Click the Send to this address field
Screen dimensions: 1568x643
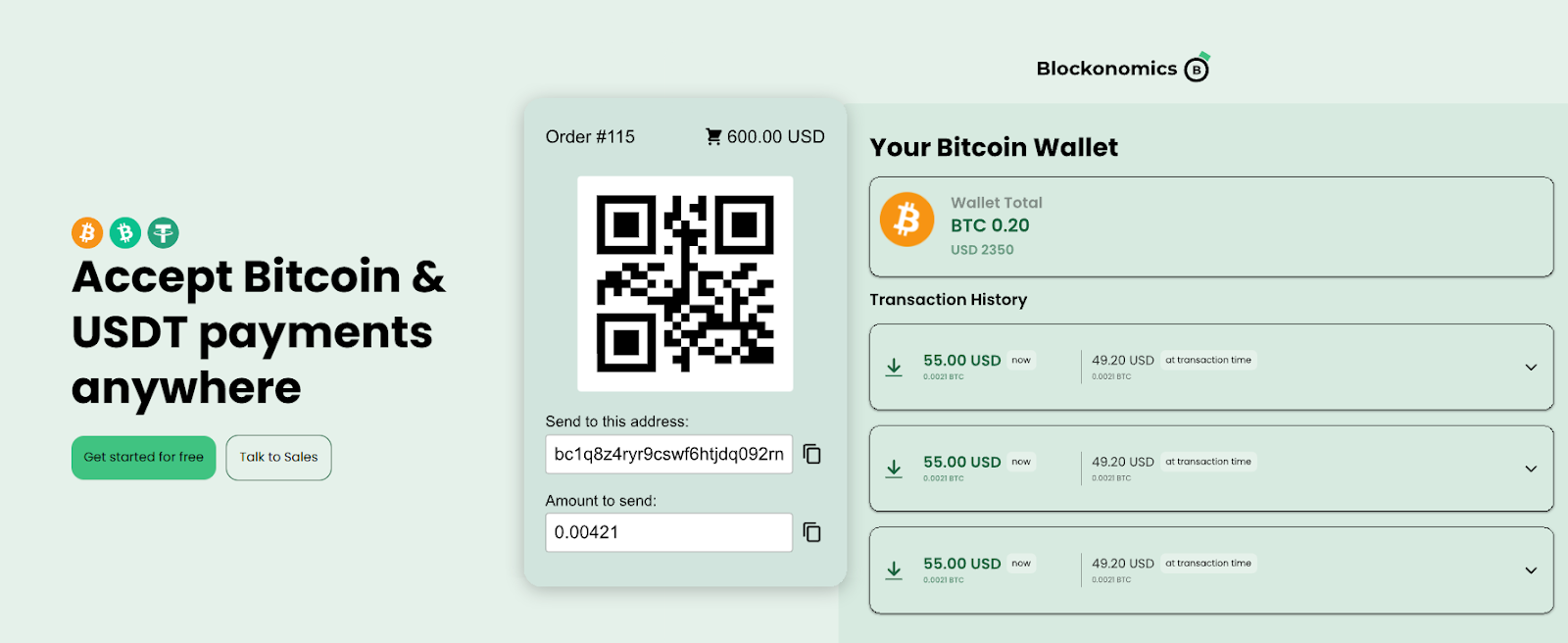click(x=668, y=454)
